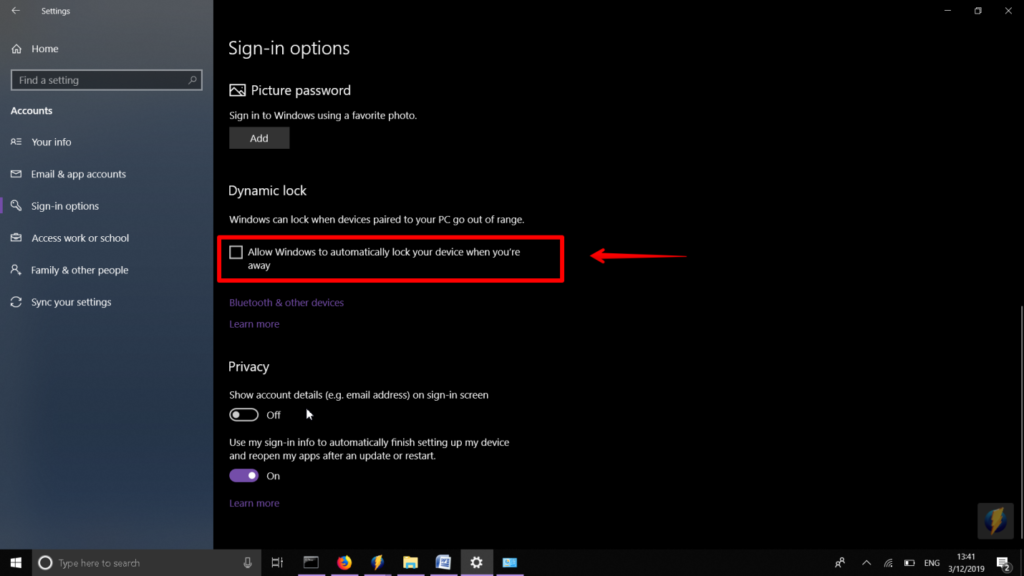Click the Picture password heading
1024x576 pixels.
tap(300, 90)
